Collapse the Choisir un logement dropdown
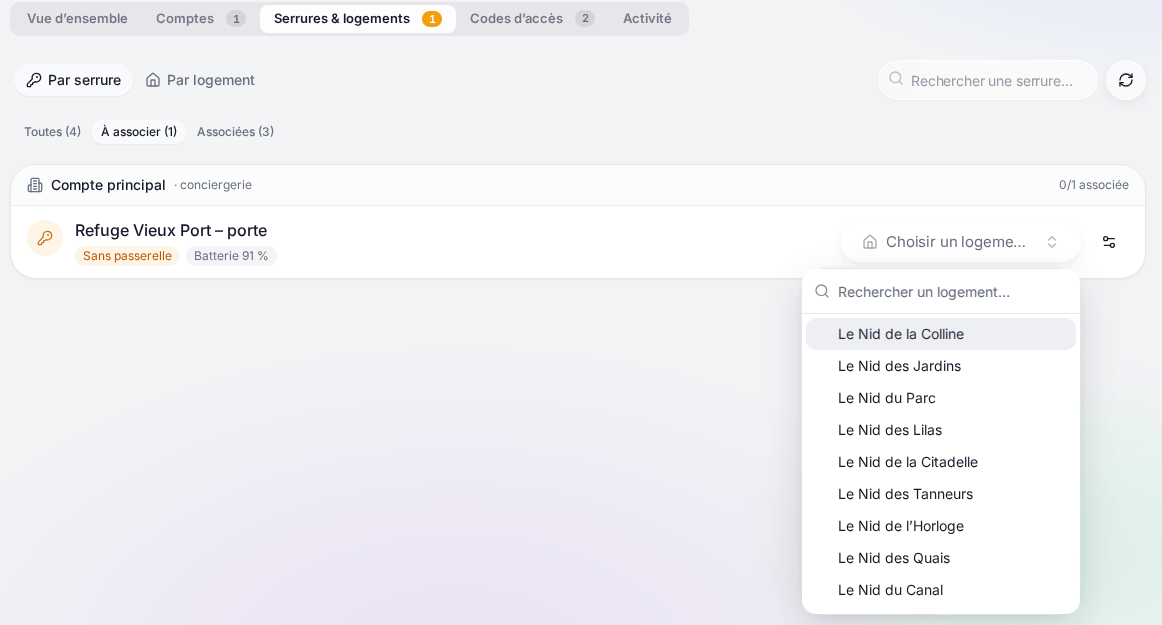 coord(960,242)
